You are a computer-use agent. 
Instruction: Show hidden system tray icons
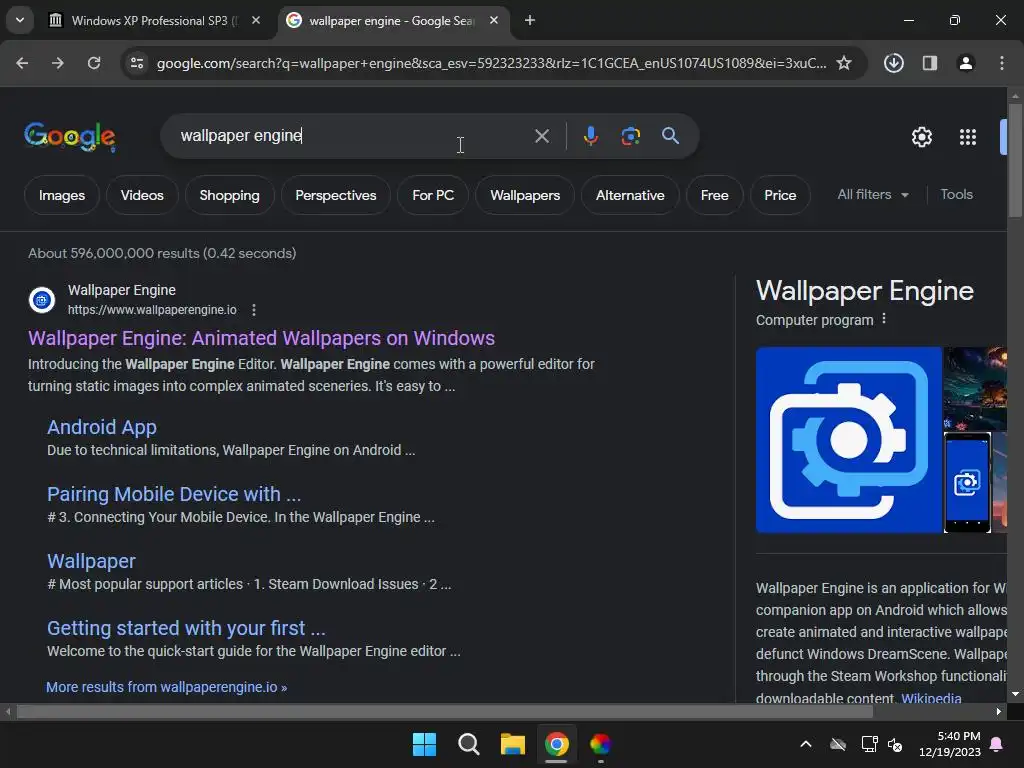pos(806,744)
